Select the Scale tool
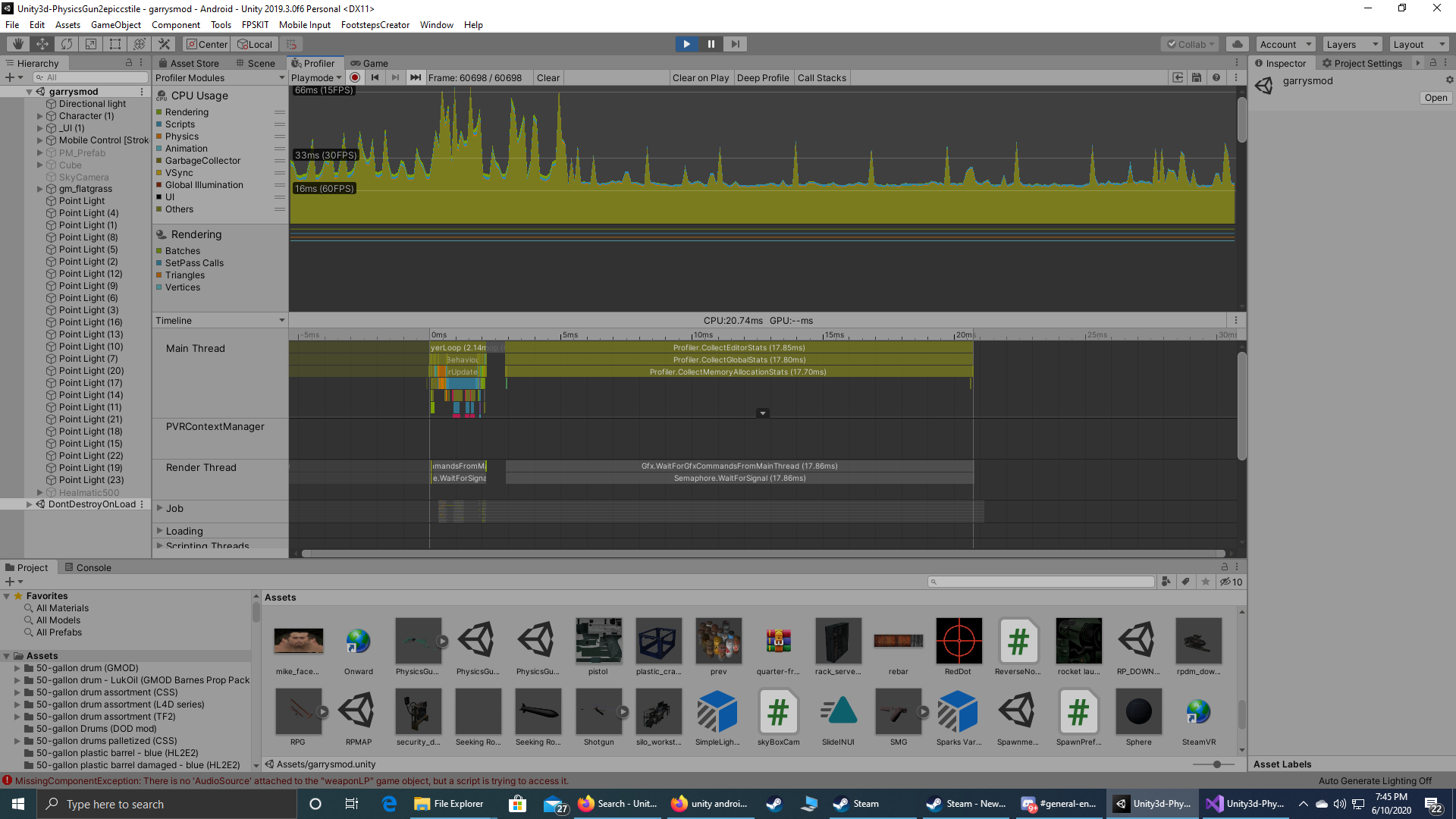 click(91, 44)
